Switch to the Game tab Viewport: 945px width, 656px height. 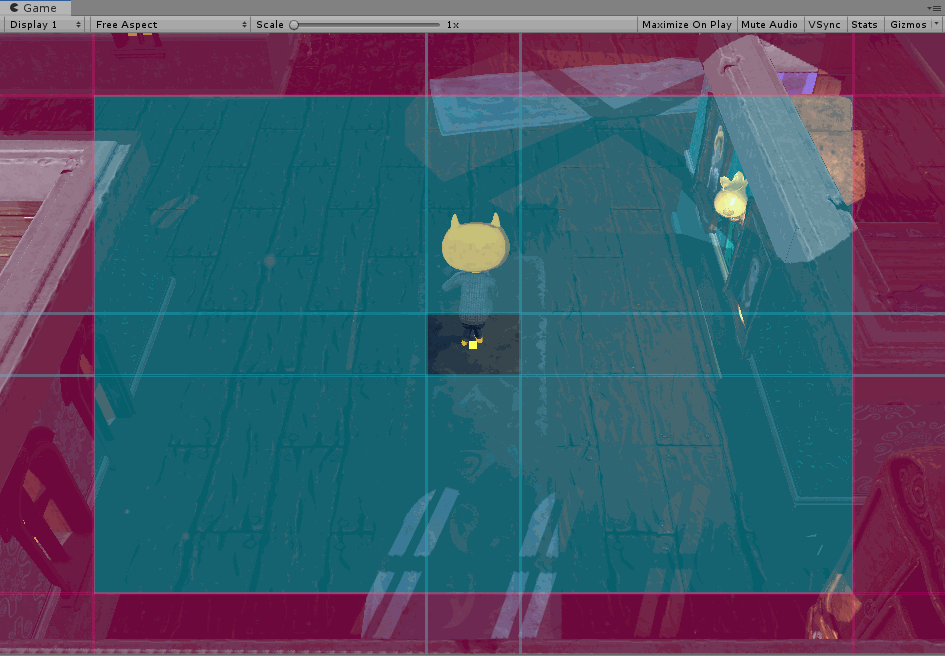[35, 8]
